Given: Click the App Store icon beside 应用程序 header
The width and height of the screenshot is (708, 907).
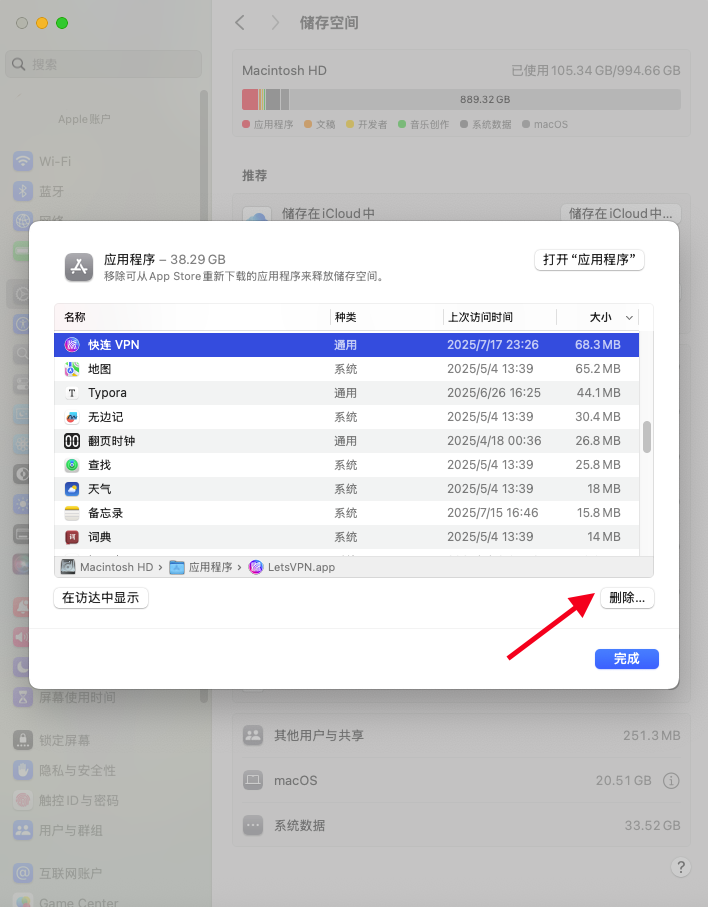Looking at the screenshot, I should 79,267.
